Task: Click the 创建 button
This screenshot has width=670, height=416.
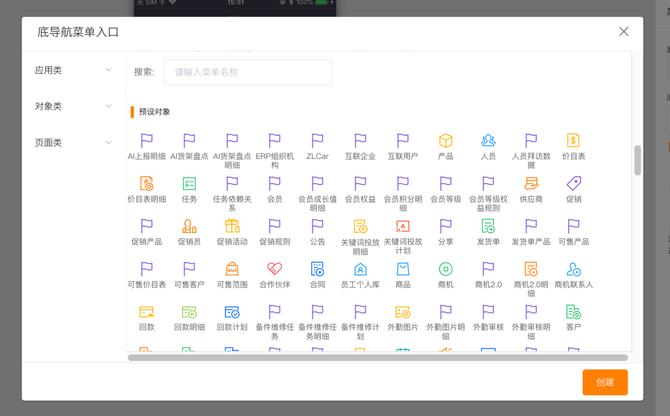Action: coord(605,382)
